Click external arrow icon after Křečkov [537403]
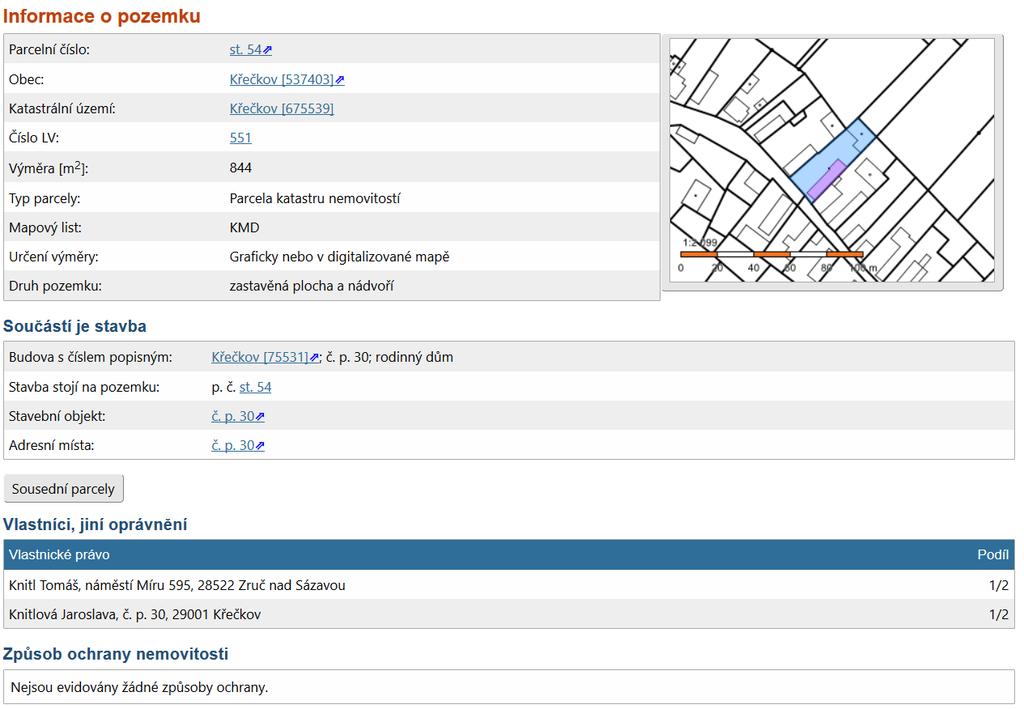1024x709 pixels. tap(340, 80)
